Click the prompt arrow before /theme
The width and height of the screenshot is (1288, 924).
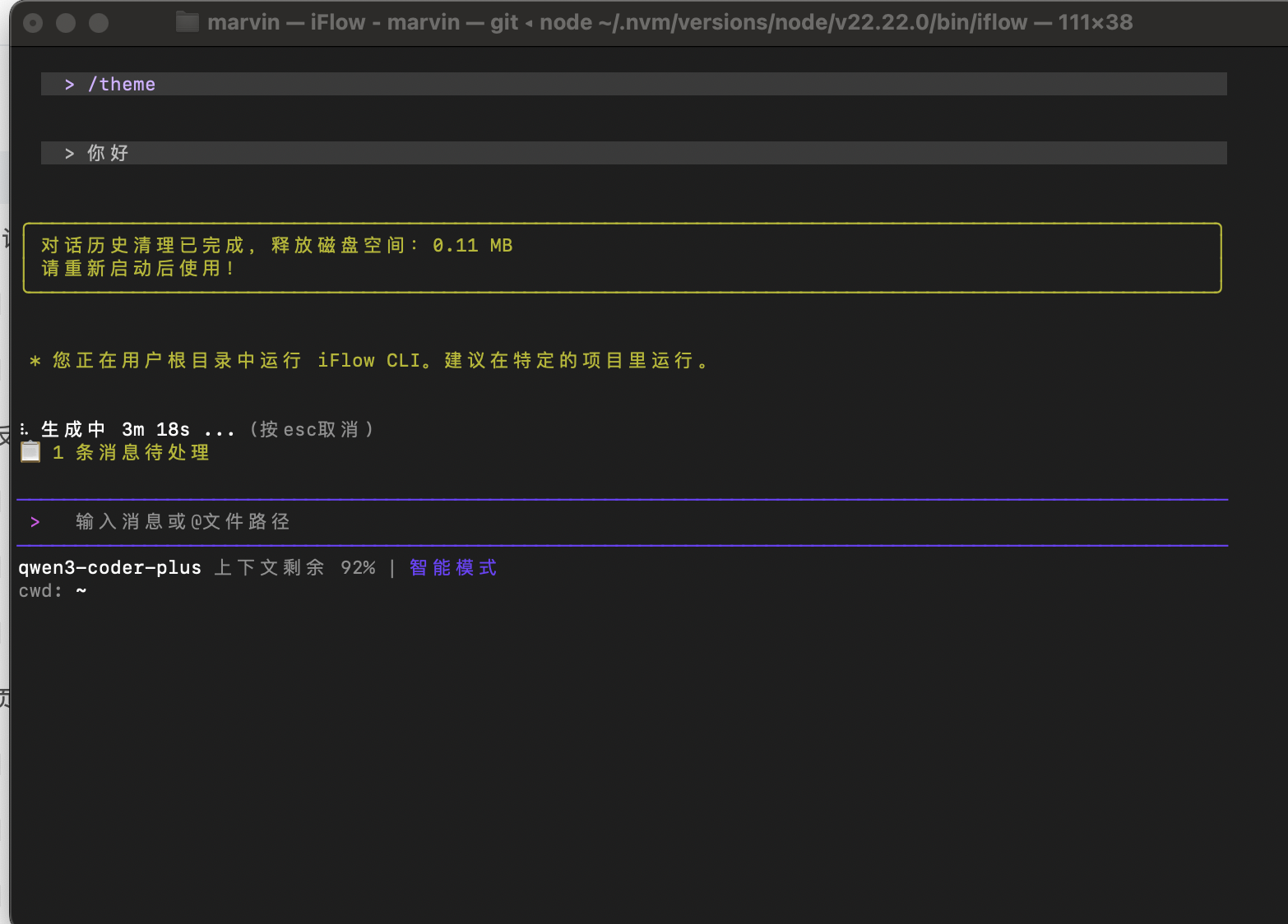70,84
